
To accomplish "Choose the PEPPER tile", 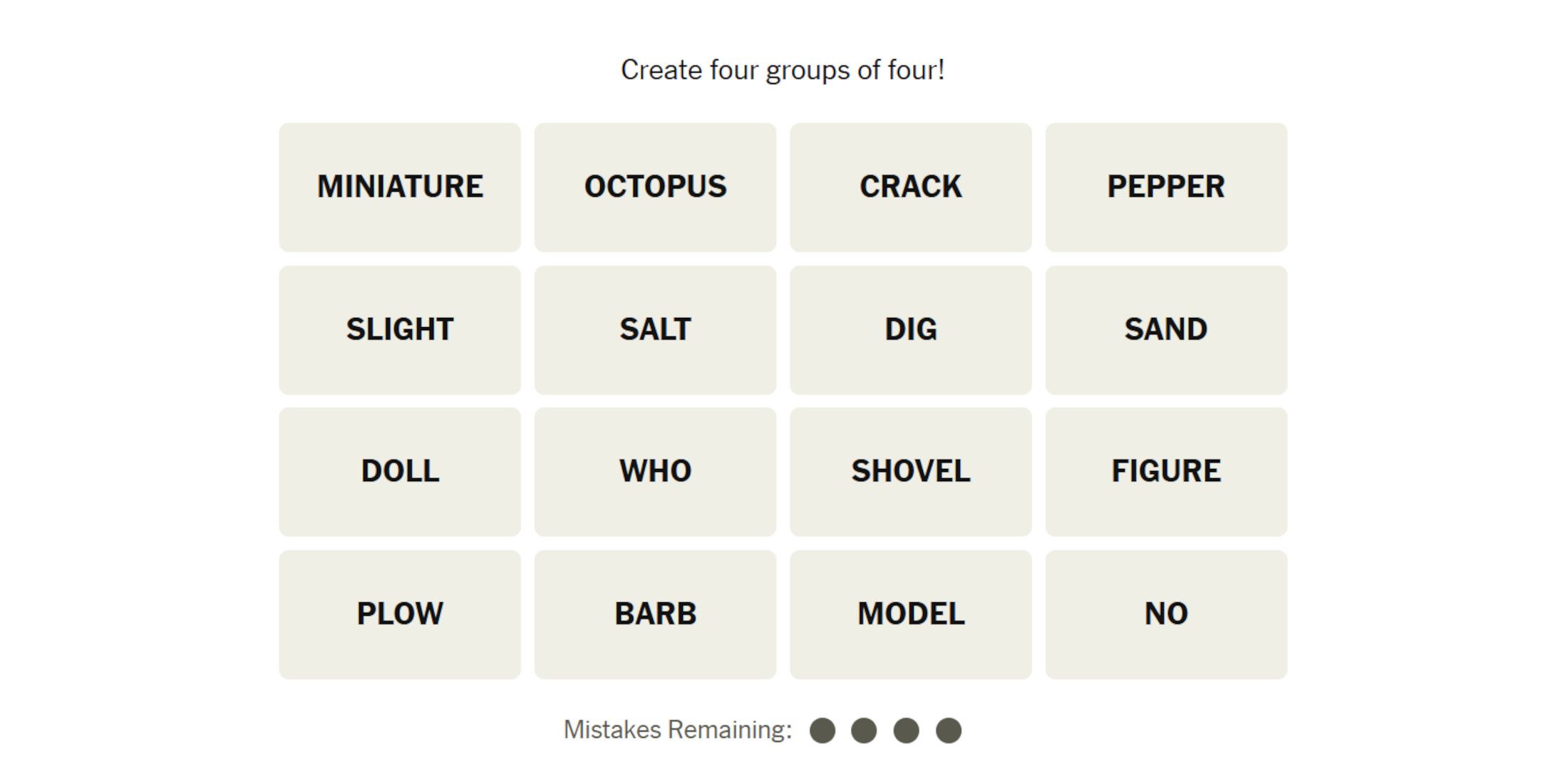I will [1166, 187].
